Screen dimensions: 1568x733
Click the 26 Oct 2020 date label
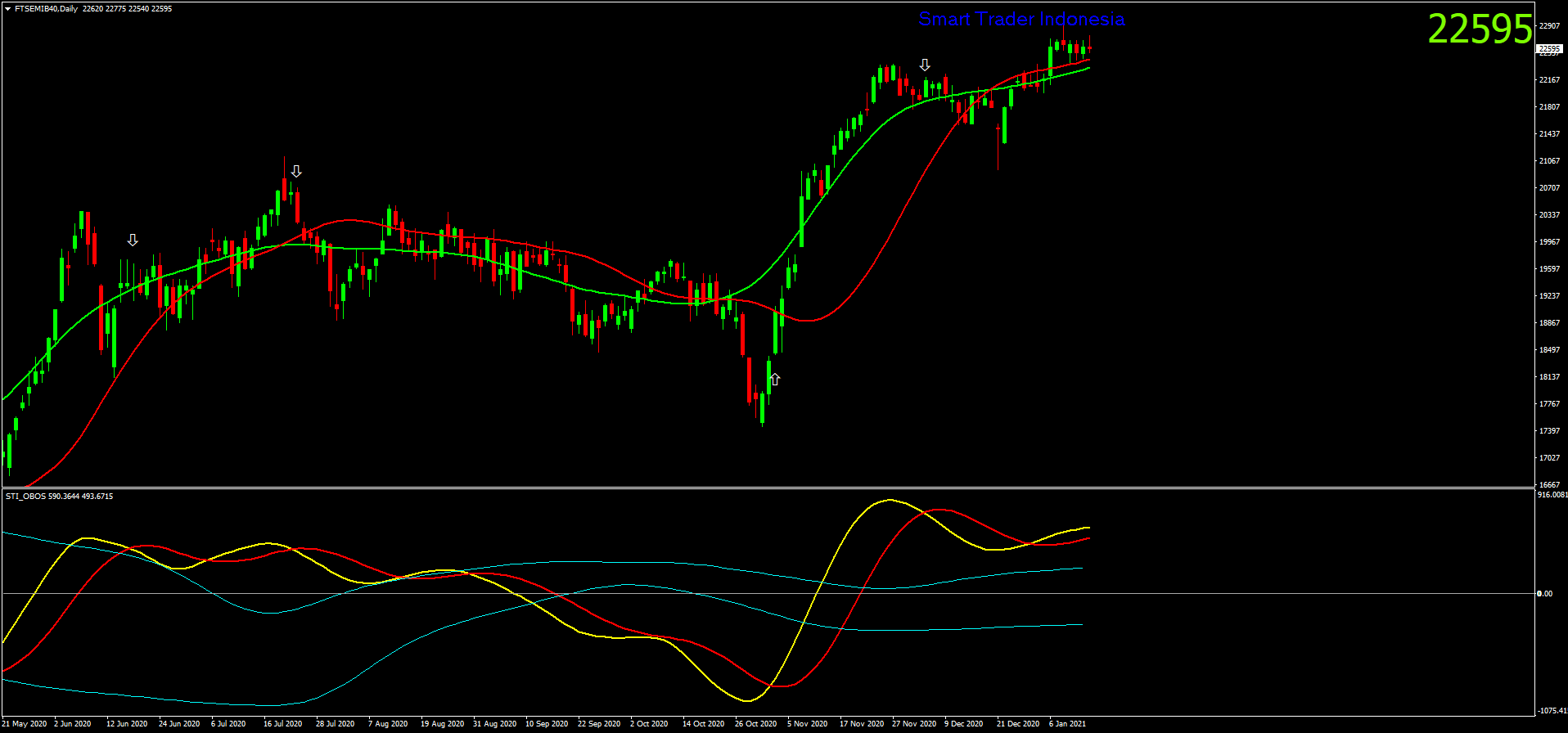pyautogui.click(x=755, y=724)
